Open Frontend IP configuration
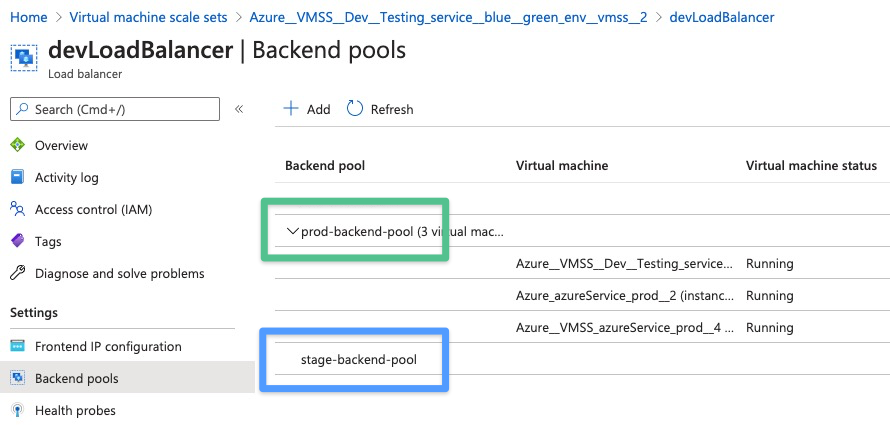This screenshot has height=425, width=890. coord(108,346)
